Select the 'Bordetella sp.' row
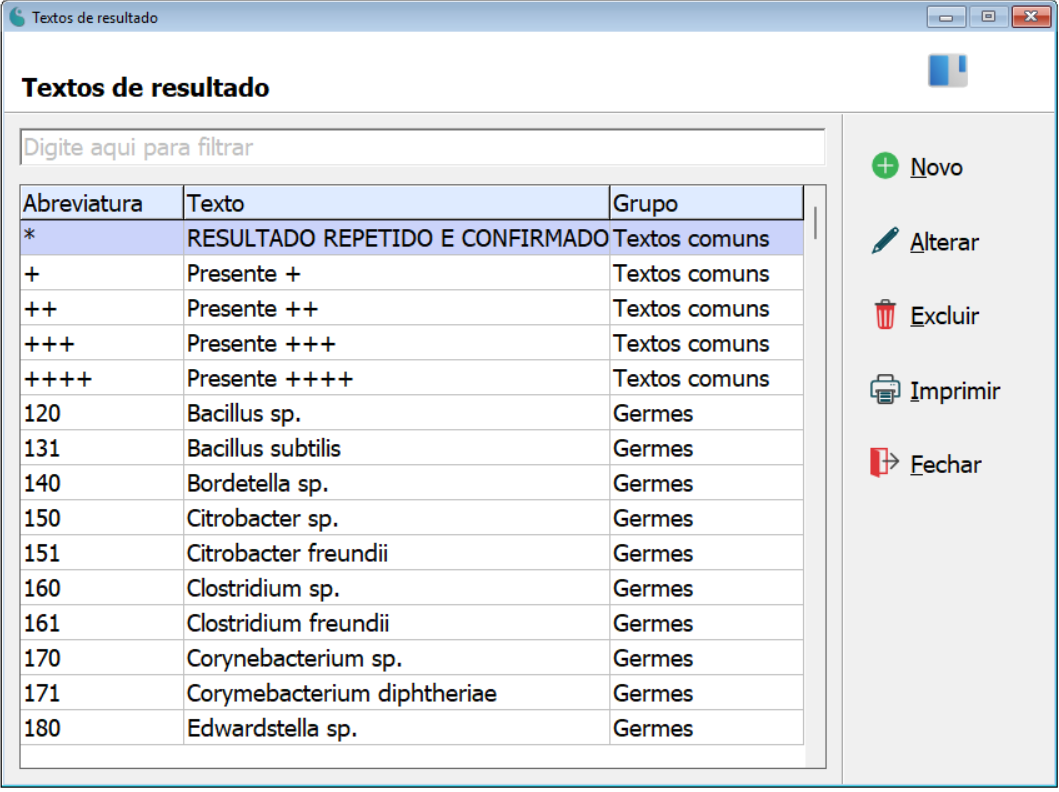 pyautogui.click(x=412, y=483)
